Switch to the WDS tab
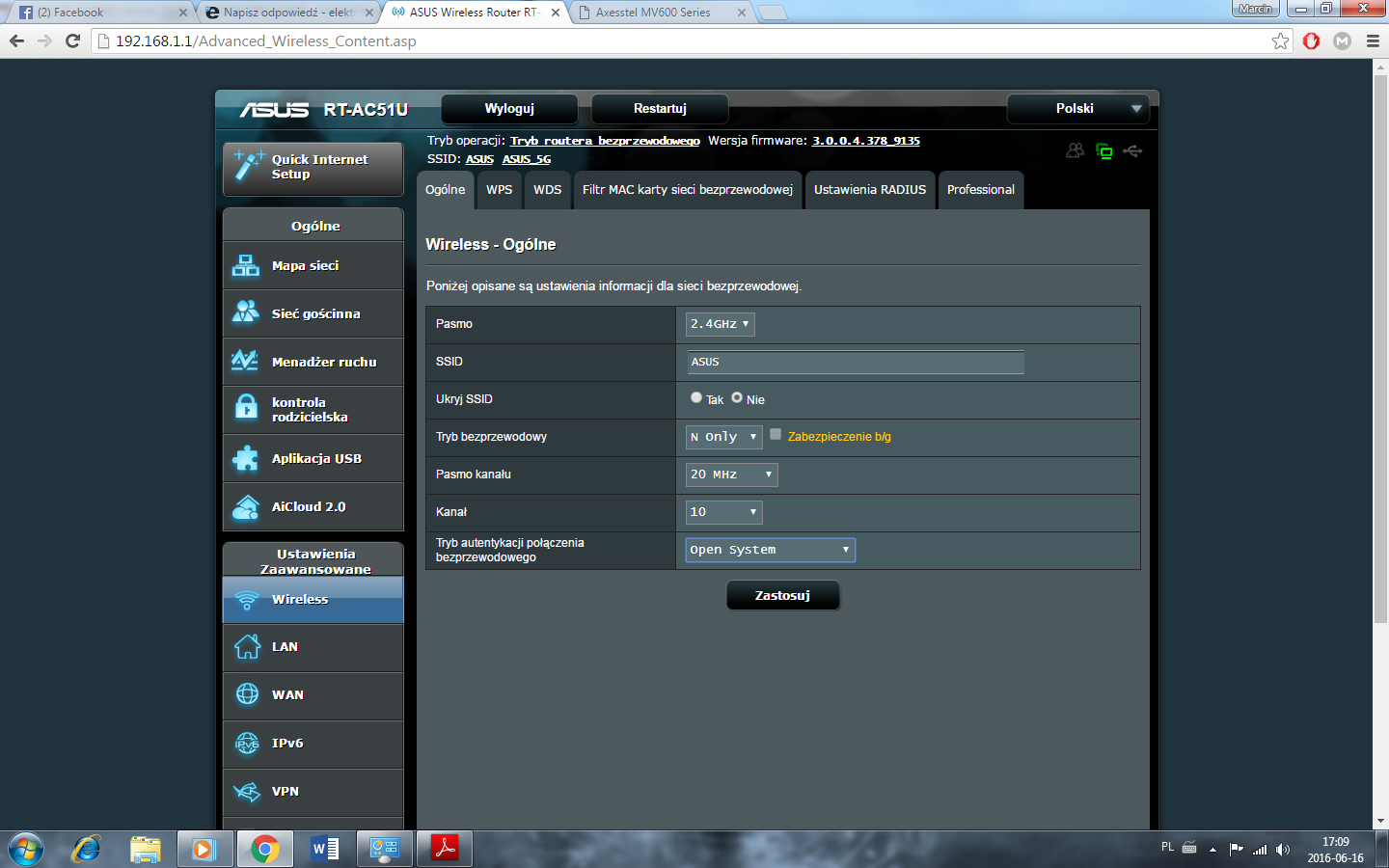Screen dimensions: 1389x868 548,190
